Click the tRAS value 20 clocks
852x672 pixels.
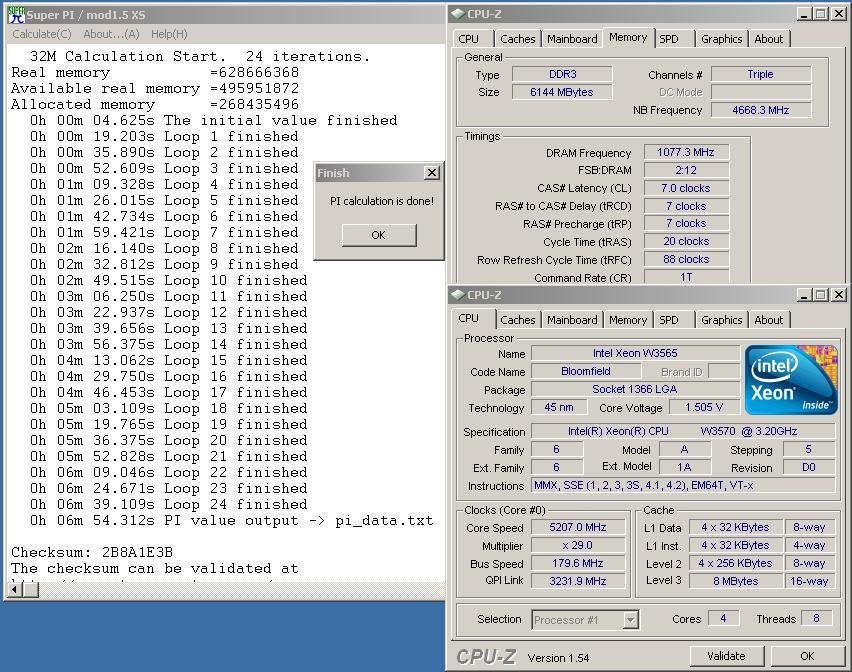pos(686,241)
